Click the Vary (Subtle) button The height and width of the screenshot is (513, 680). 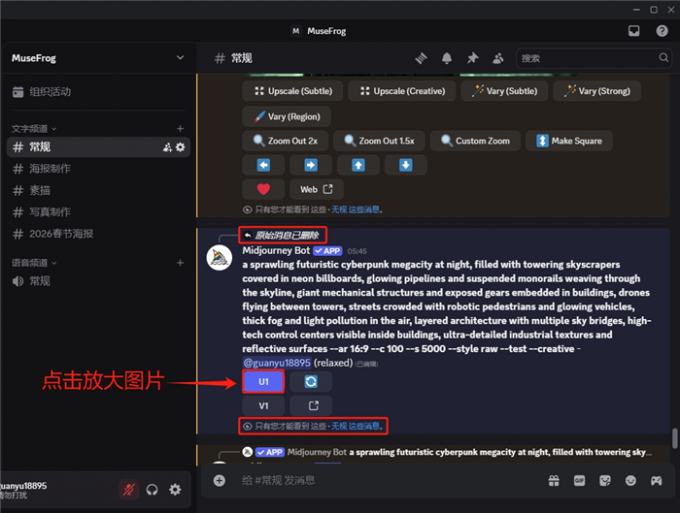504,91
